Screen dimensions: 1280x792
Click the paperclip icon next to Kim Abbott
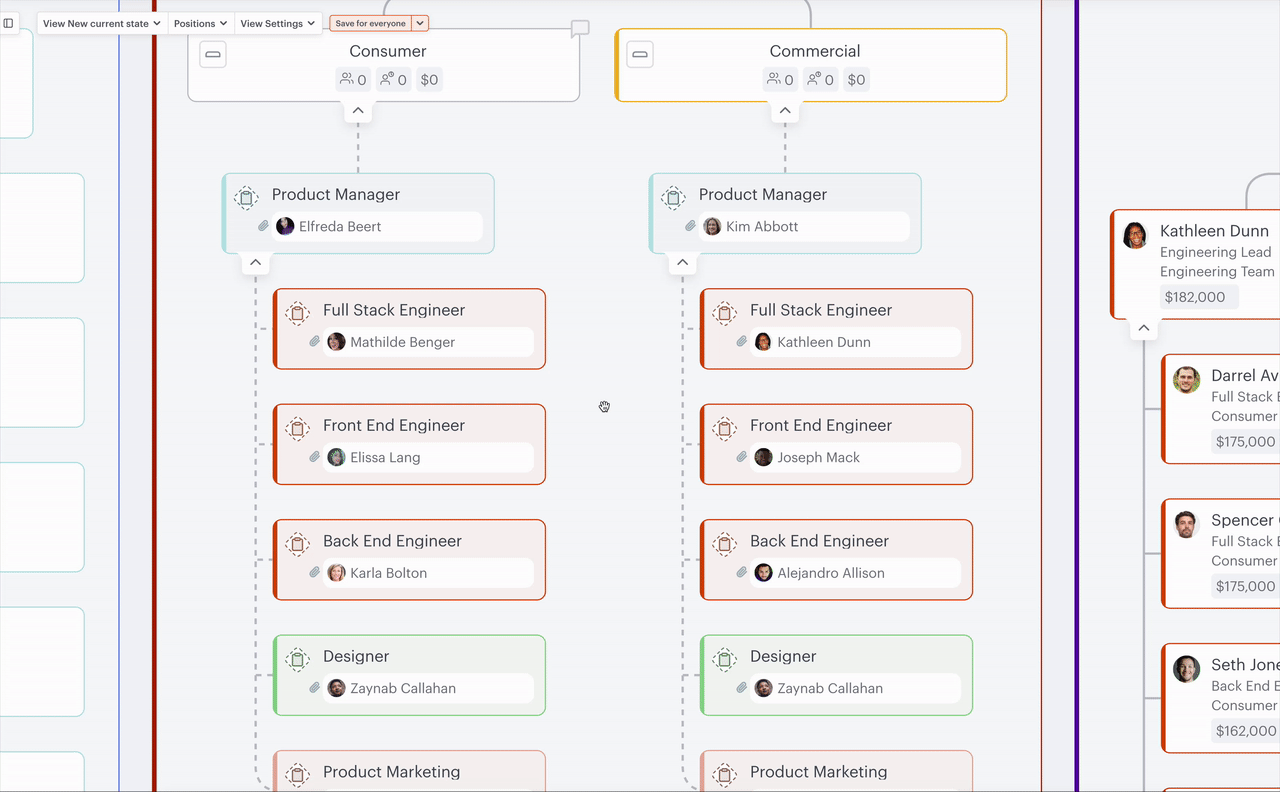689,226
